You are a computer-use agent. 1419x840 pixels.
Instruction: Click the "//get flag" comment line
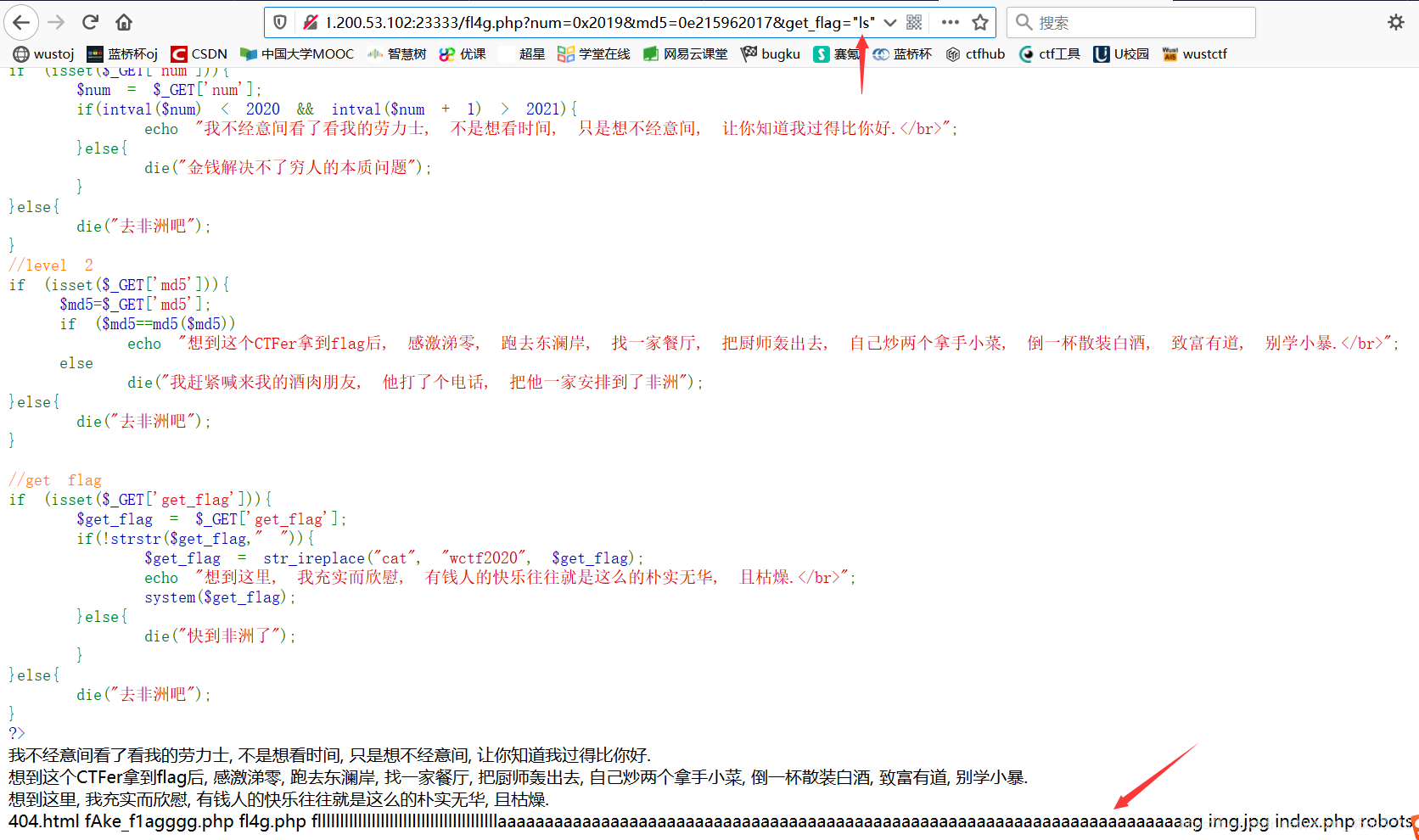(55, 480)
